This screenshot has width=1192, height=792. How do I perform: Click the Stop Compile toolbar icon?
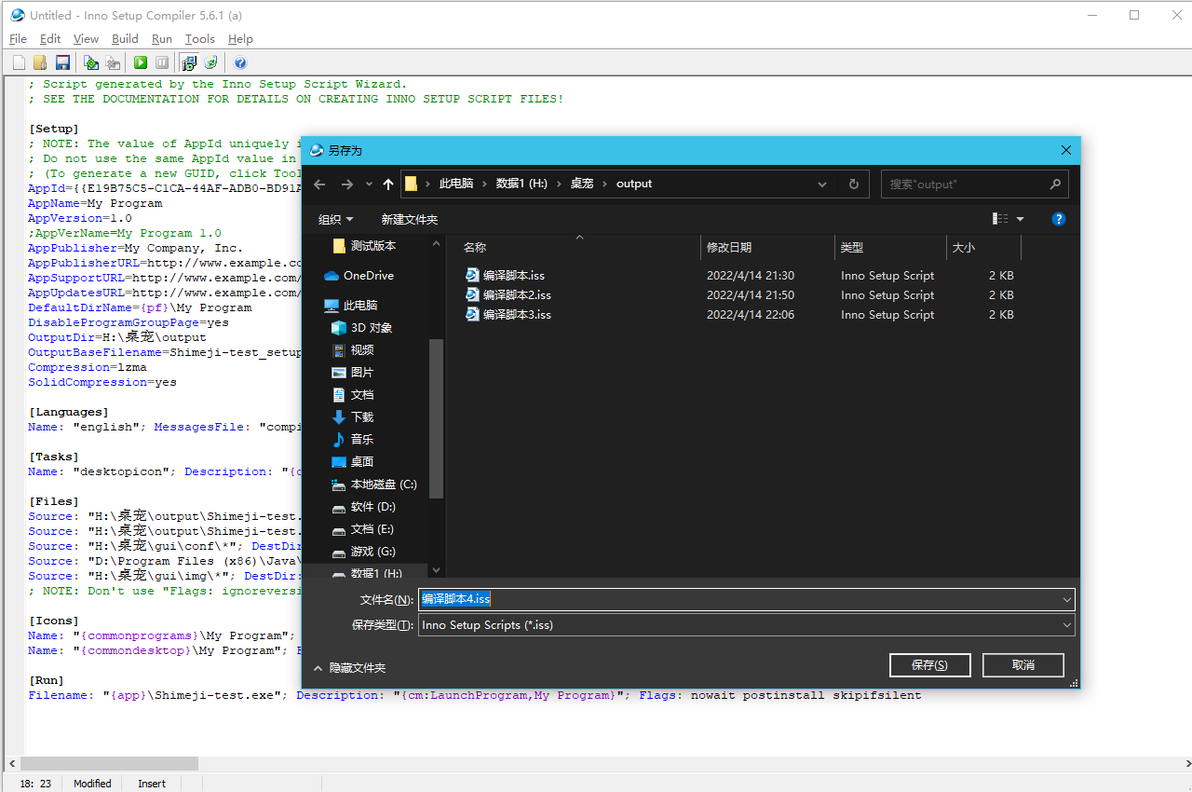click(x=113, y=63)
